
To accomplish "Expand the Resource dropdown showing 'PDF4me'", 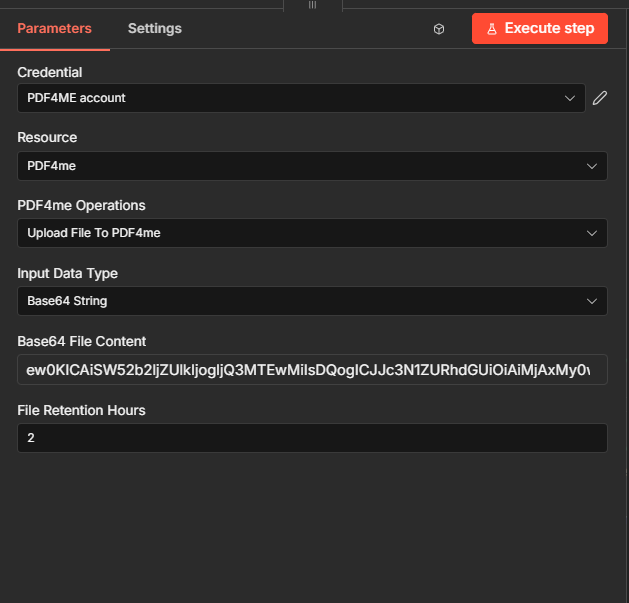I will click(300, 166).
